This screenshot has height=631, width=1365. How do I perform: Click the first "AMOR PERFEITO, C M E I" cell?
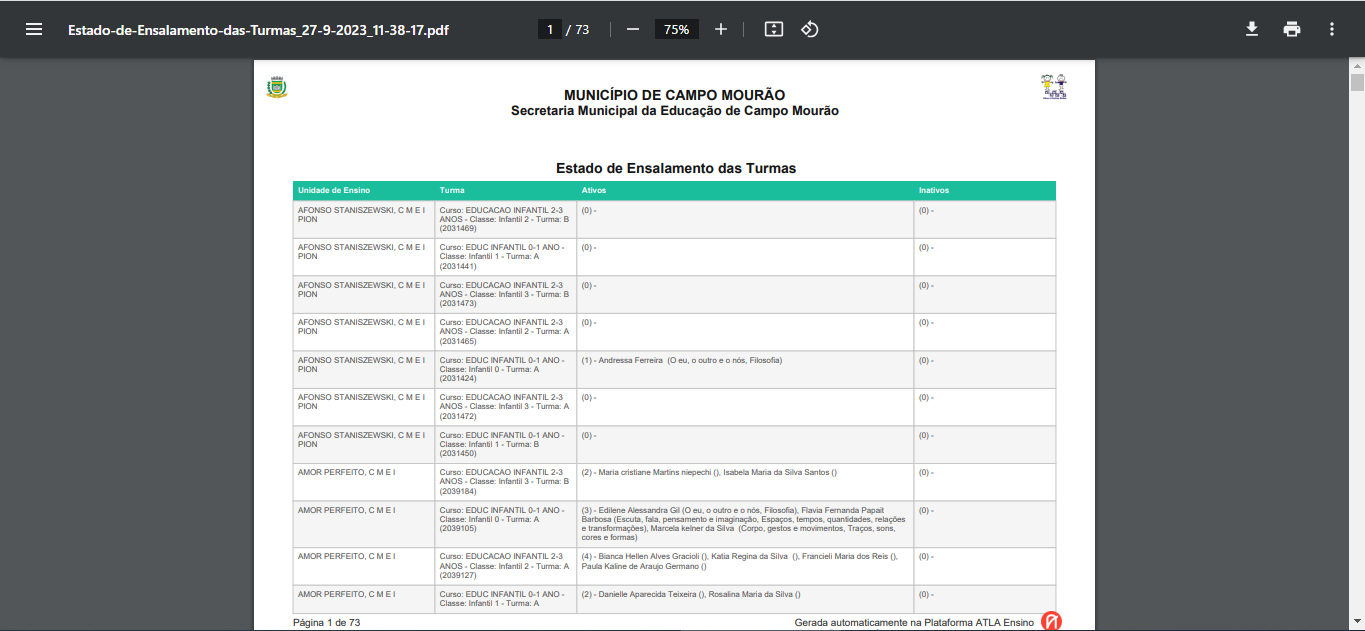coord(364,482)
